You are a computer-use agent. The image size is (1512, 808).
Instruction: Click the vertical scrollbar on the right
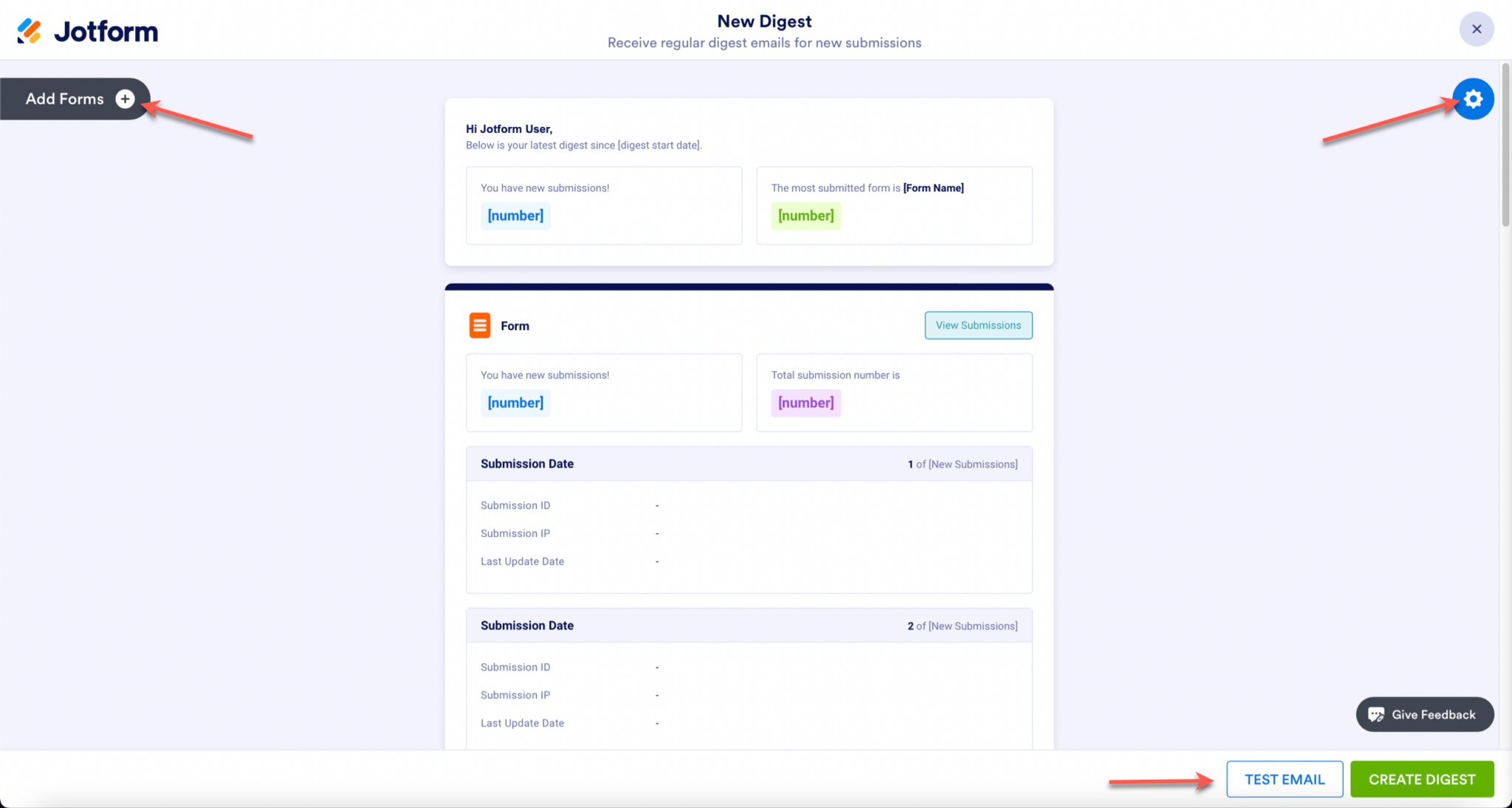(1506, 148)
